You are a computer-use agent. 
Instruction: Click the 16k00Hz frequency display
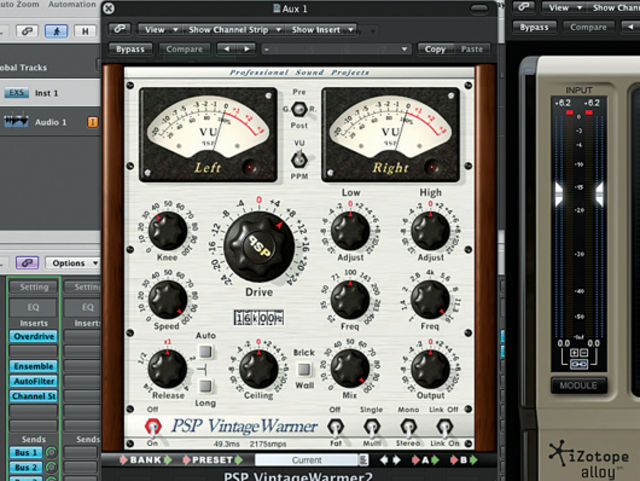pyautogui.click(x=259, y=318)
